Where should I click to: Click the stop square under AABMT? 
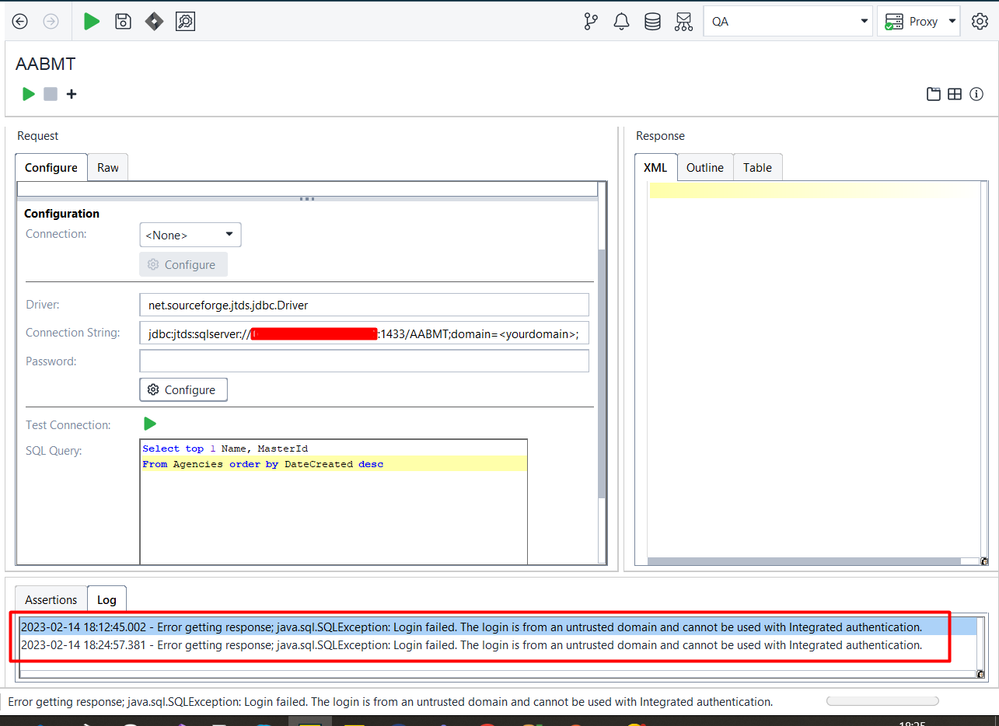pos(50,94)
